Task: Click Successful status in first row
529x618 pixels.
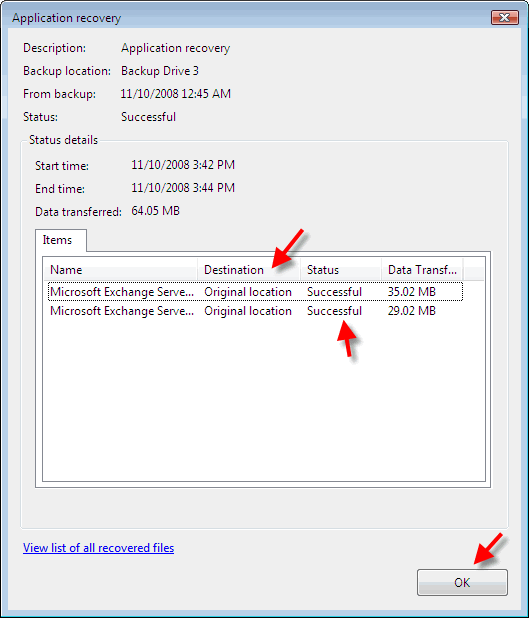Action: point(334,292)
